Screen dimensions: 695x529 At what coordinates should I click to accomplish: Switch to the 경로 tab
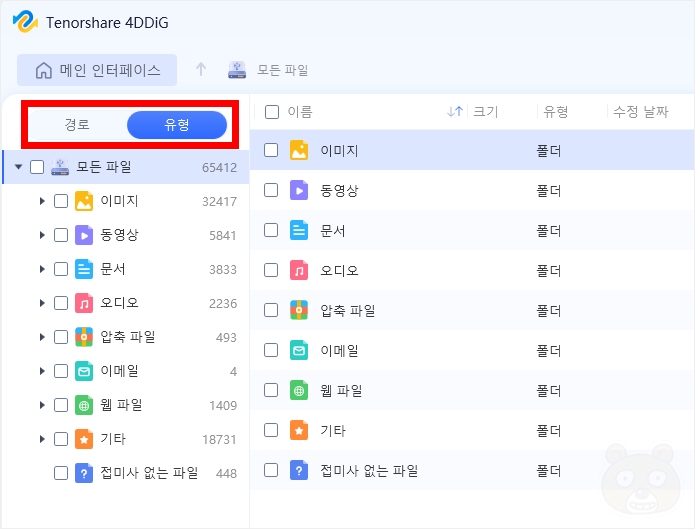point(77,125)
